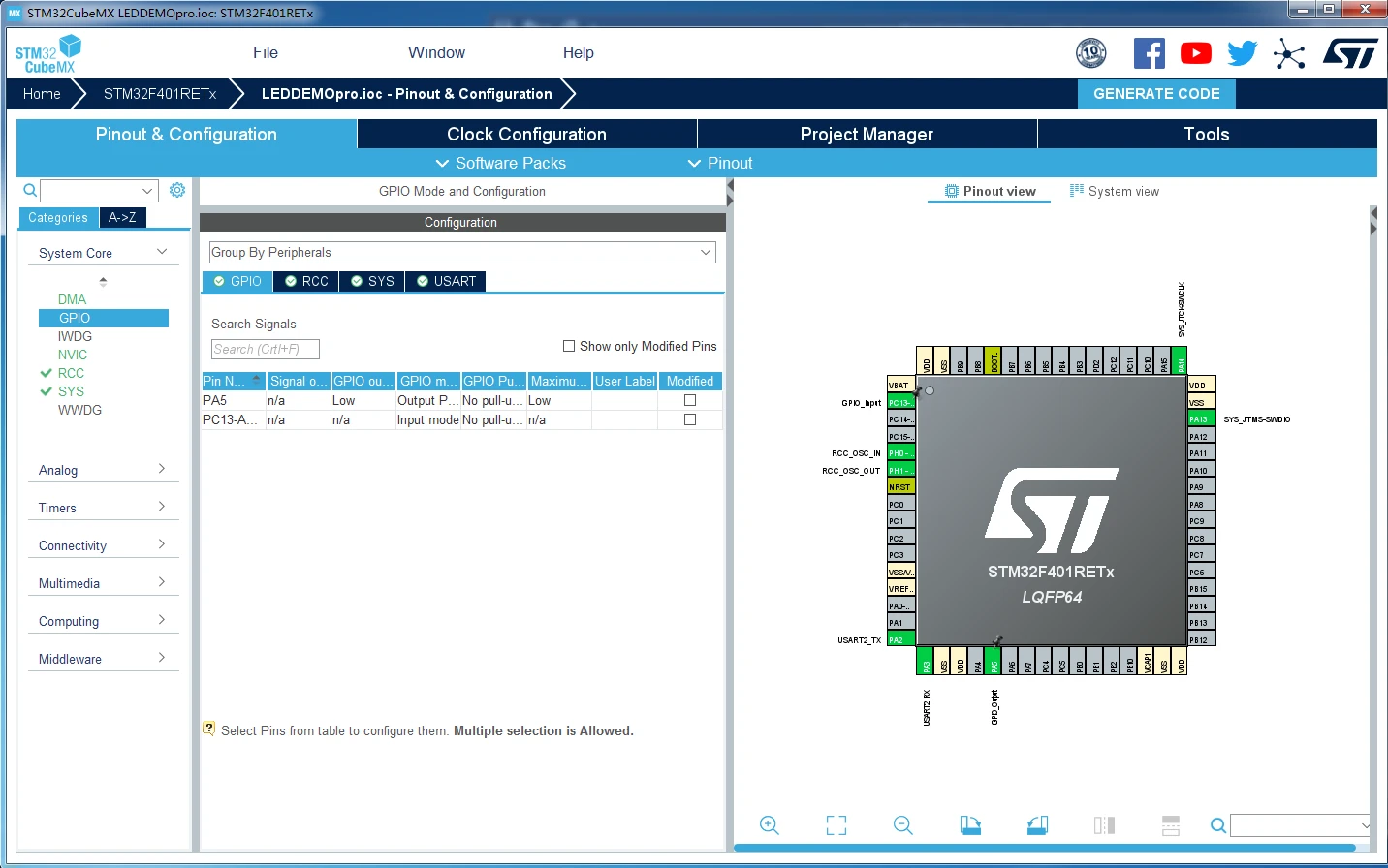Click the GENERATE CODE button
Image resolution: width=1388 pixels, height=868 pixels.
[x=1156, y=94]
